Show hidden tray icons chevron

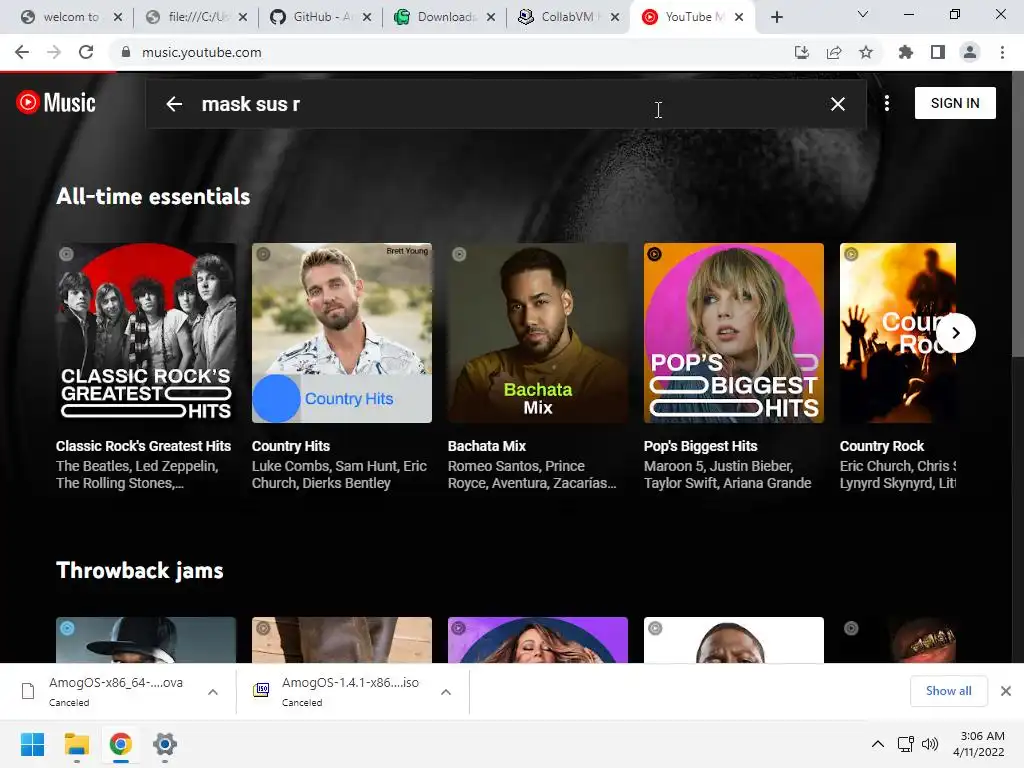pos(878,744)
